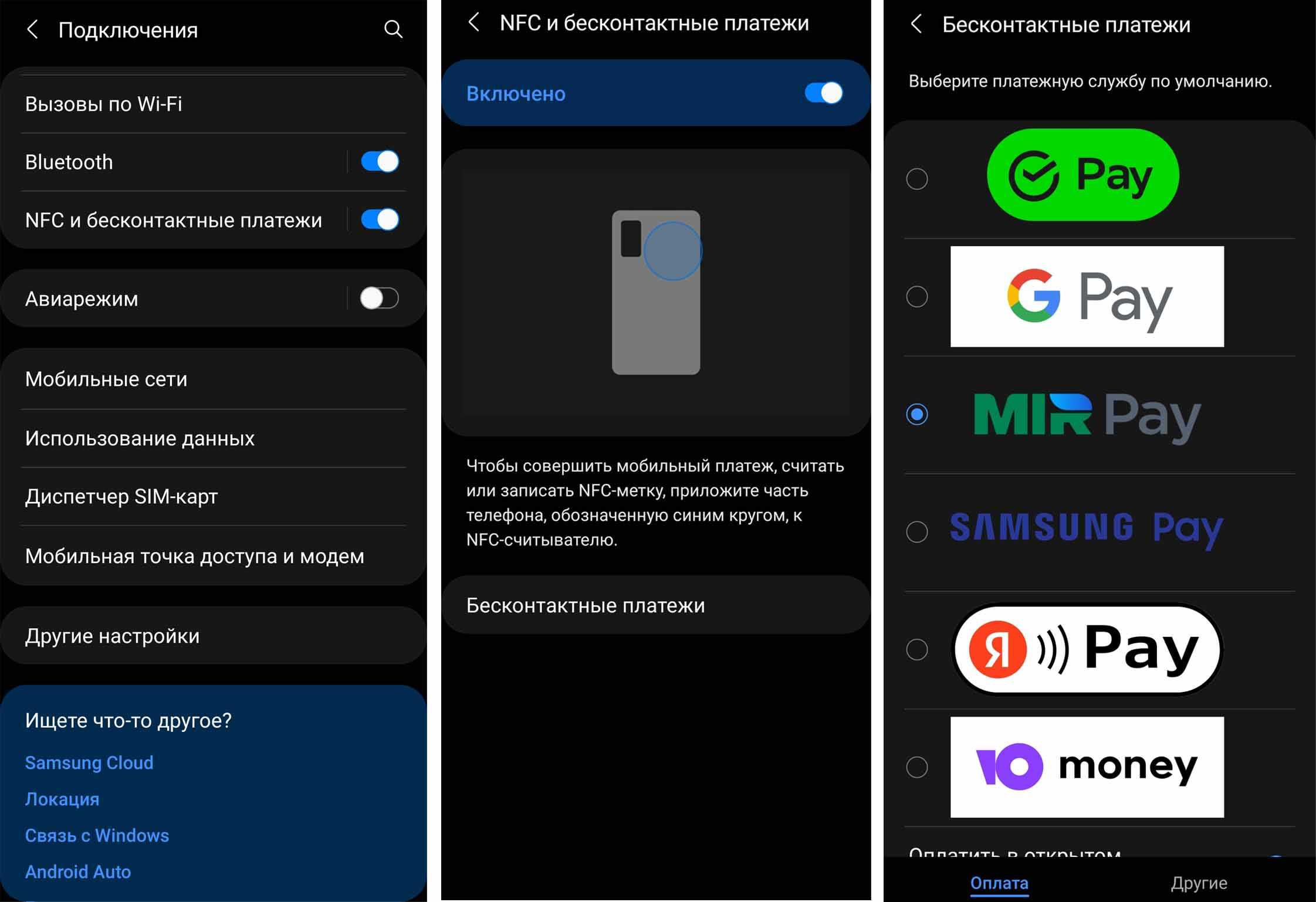
Task: Tap the phone NFC zone illustration
Action: point(656,292)
